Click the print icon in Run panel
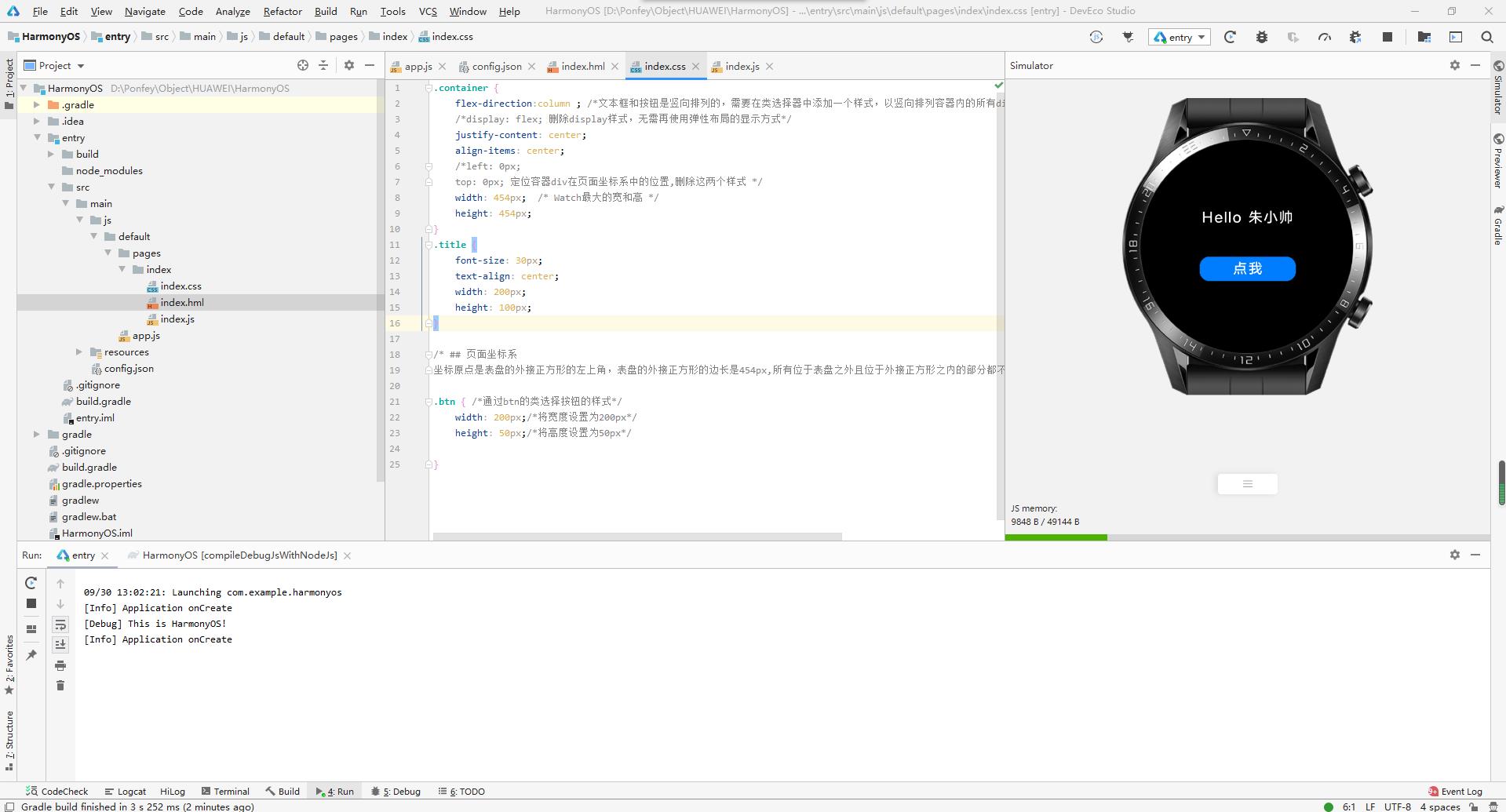This screenshot has width=1506, height=812. (60, 665)
